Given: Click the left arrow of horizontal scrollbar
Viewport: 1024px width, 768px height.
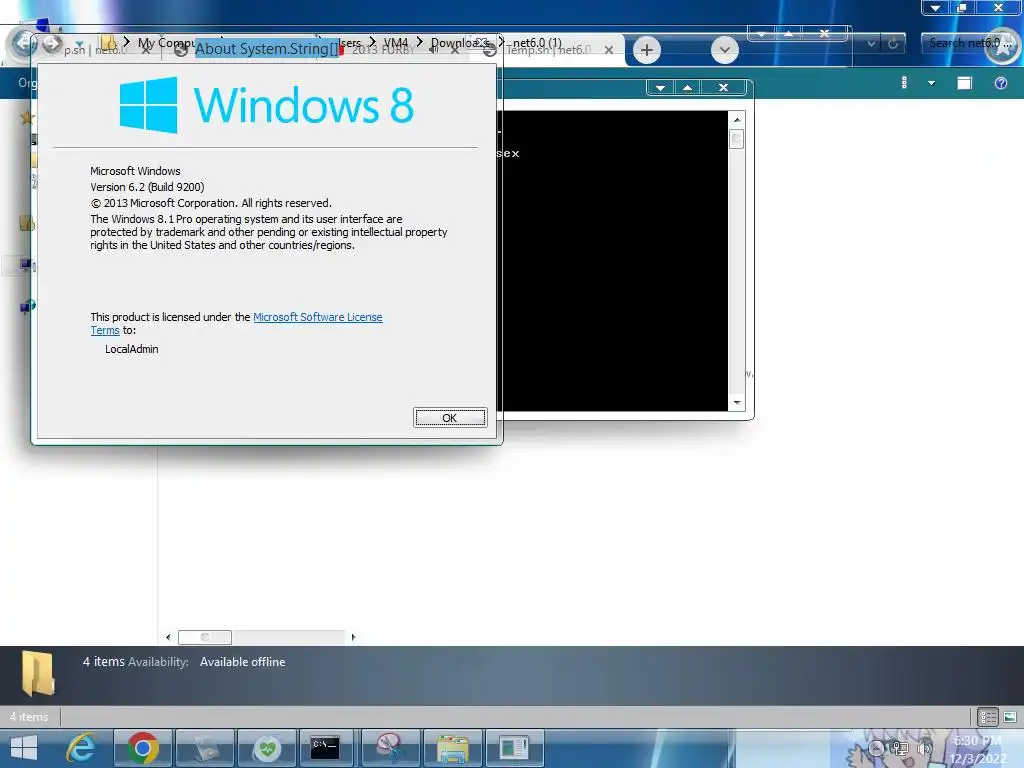Looking at the screenshot, I should pyautogui.click(x=168, y=637).
